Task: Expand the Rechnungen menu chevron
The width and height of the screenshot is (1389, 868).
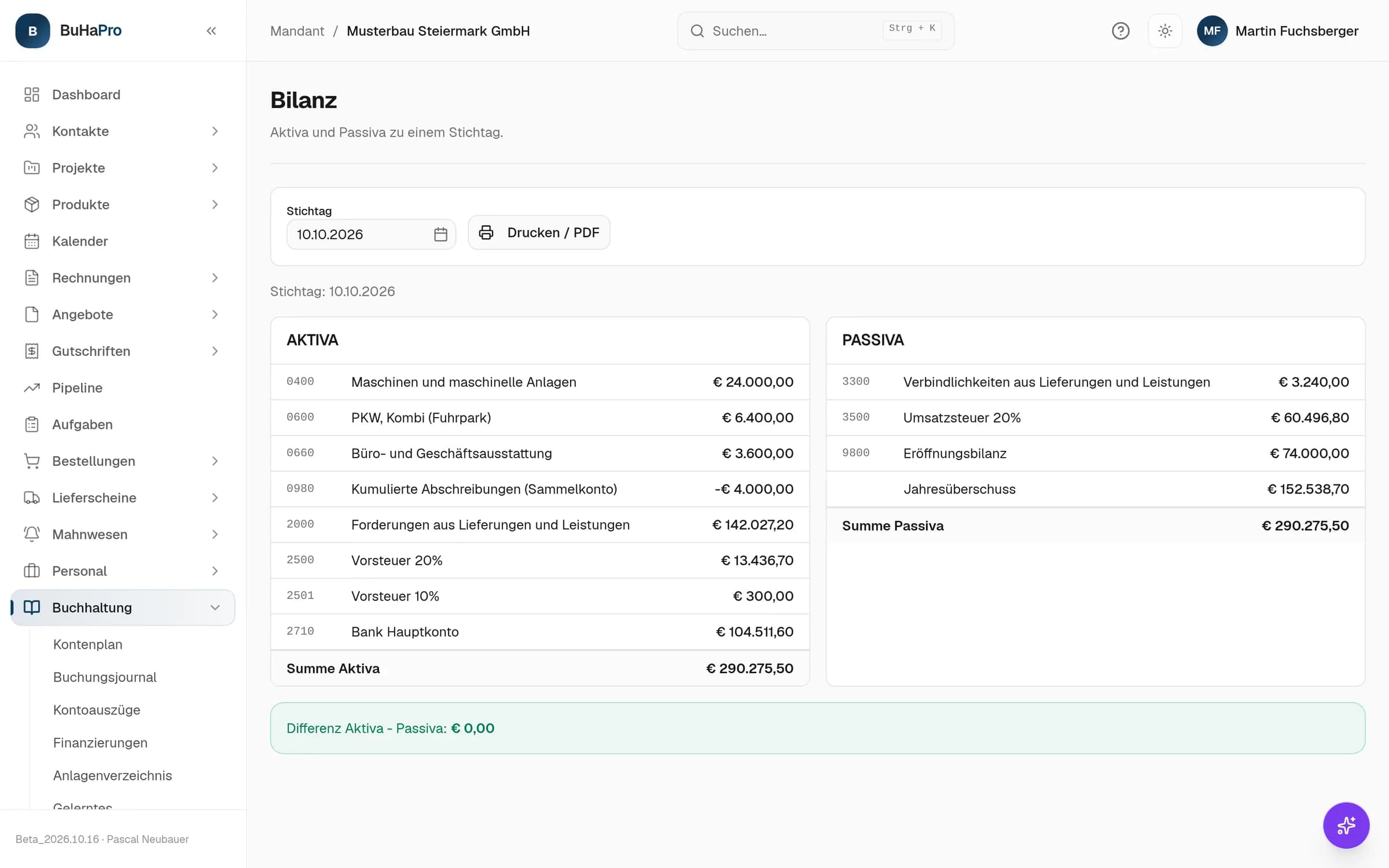Action: tap(215, 278)
